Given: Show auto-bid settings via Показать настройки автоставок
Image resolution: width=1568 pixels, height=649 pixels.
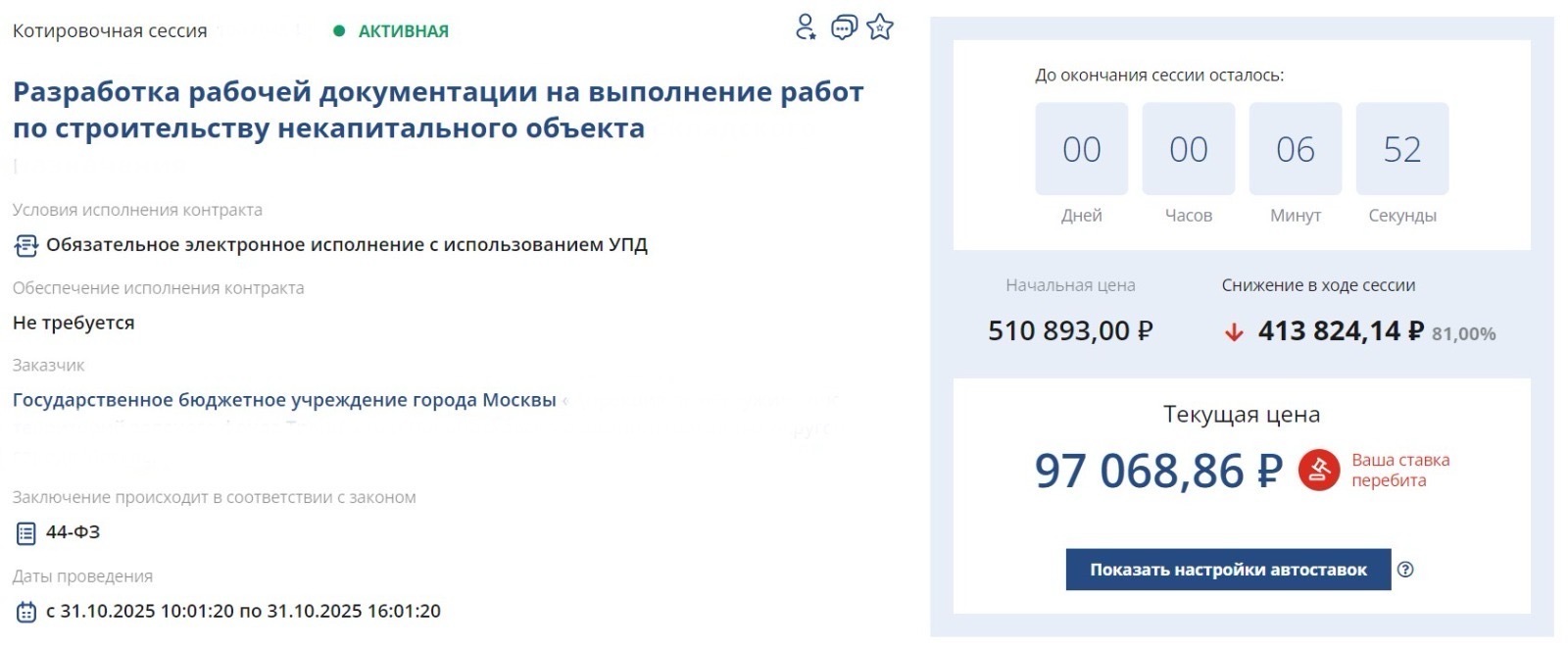Looking at the screenshot, I should pyautogui.click(x=1228, y=570).
